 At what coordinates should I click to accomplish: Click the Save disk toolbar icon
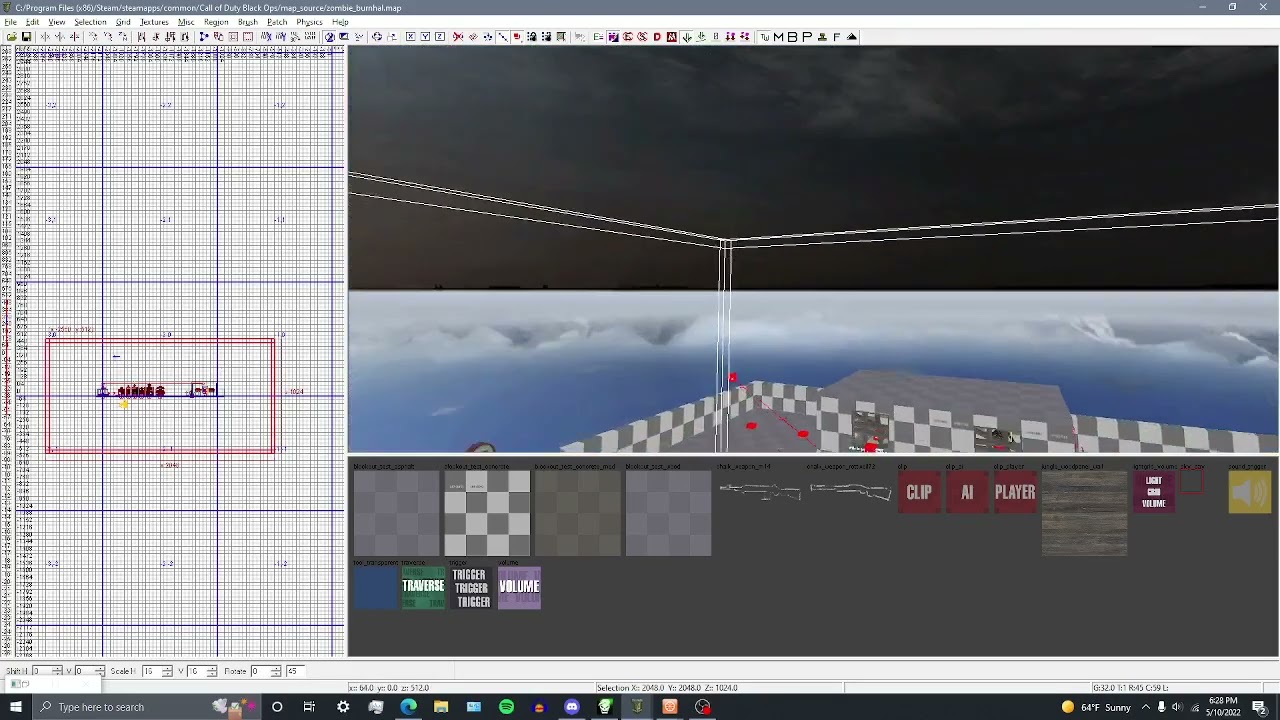click(26, 37)
